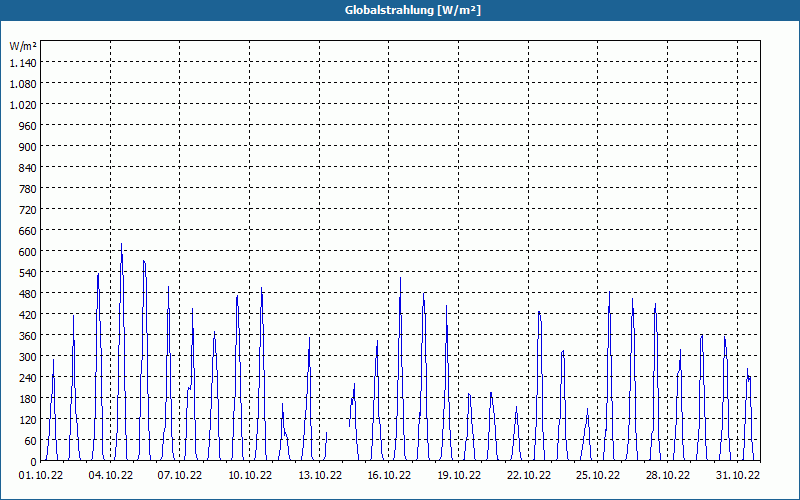Click the highest radiation peak near 04.10.22

121,244
